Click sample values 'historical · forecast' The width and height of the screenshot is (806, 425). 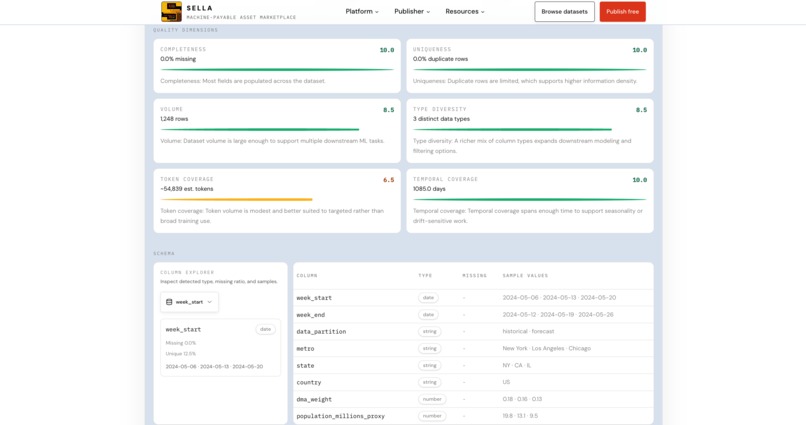(x=528, y=331)
